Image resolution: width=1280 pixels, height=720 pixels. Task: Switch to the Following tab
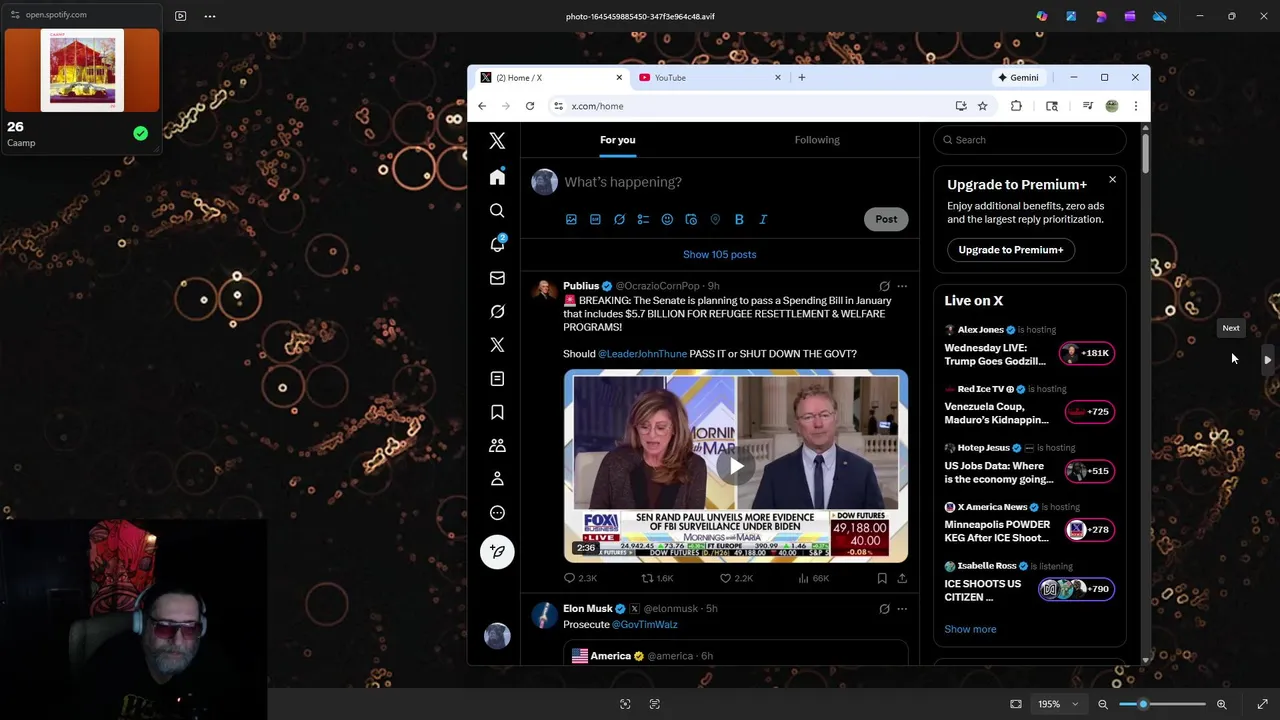[x=817, y=140]
